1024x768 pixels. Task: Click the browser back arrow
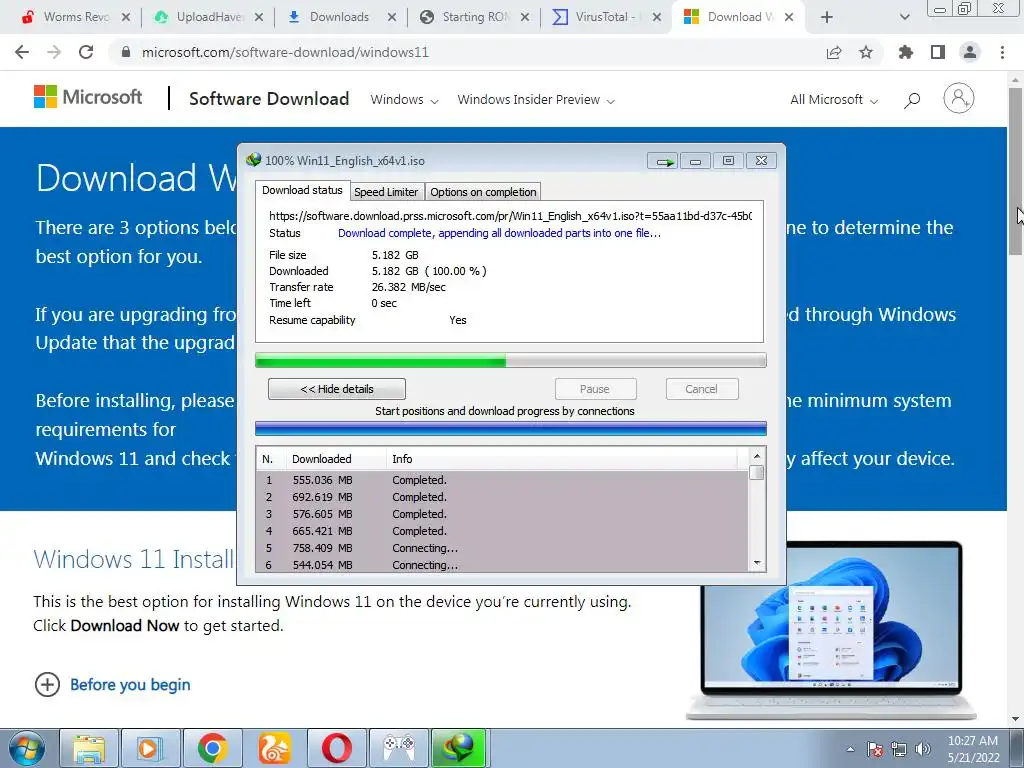22,52
